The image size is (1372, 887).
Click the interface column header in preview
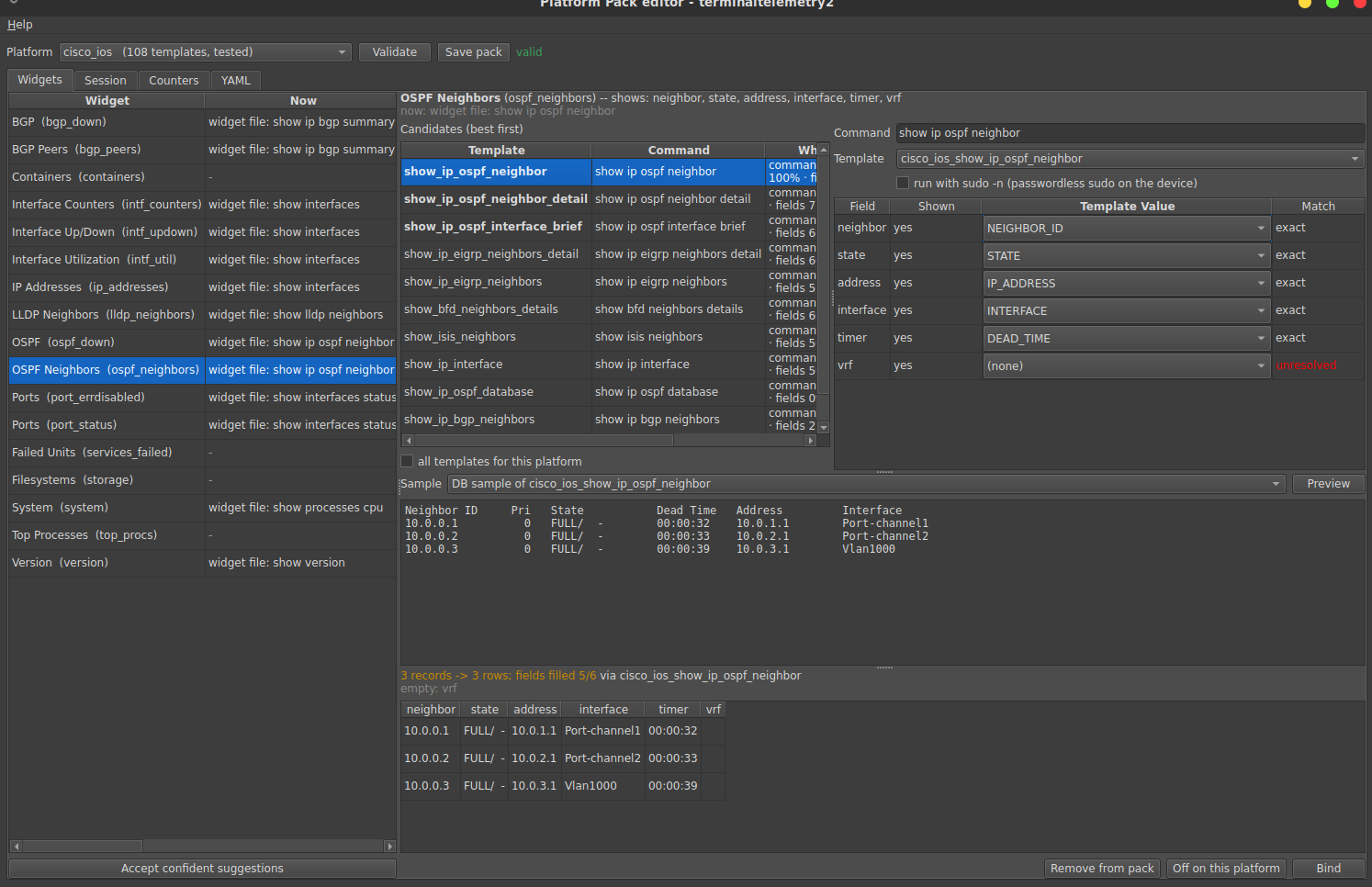coord(603,710)
